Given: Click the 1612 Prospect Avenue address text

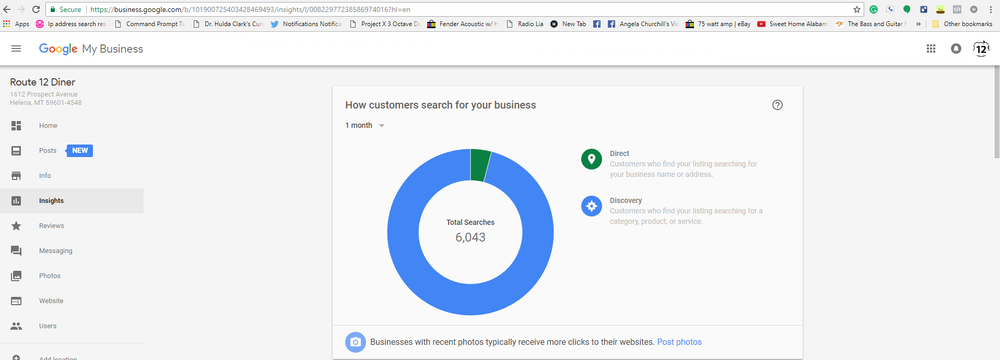Looking at the screenshot, I should [x=44, y=94].
